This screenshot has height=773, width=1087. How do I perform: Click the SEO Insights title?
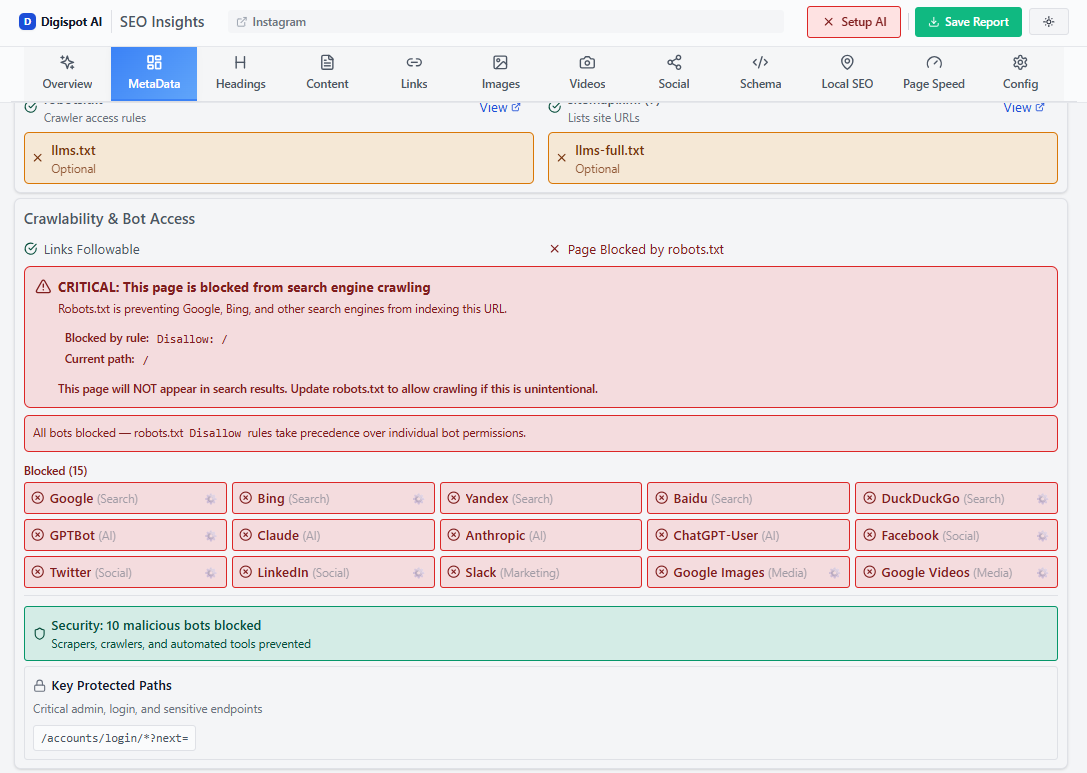[x=162, y=22]
